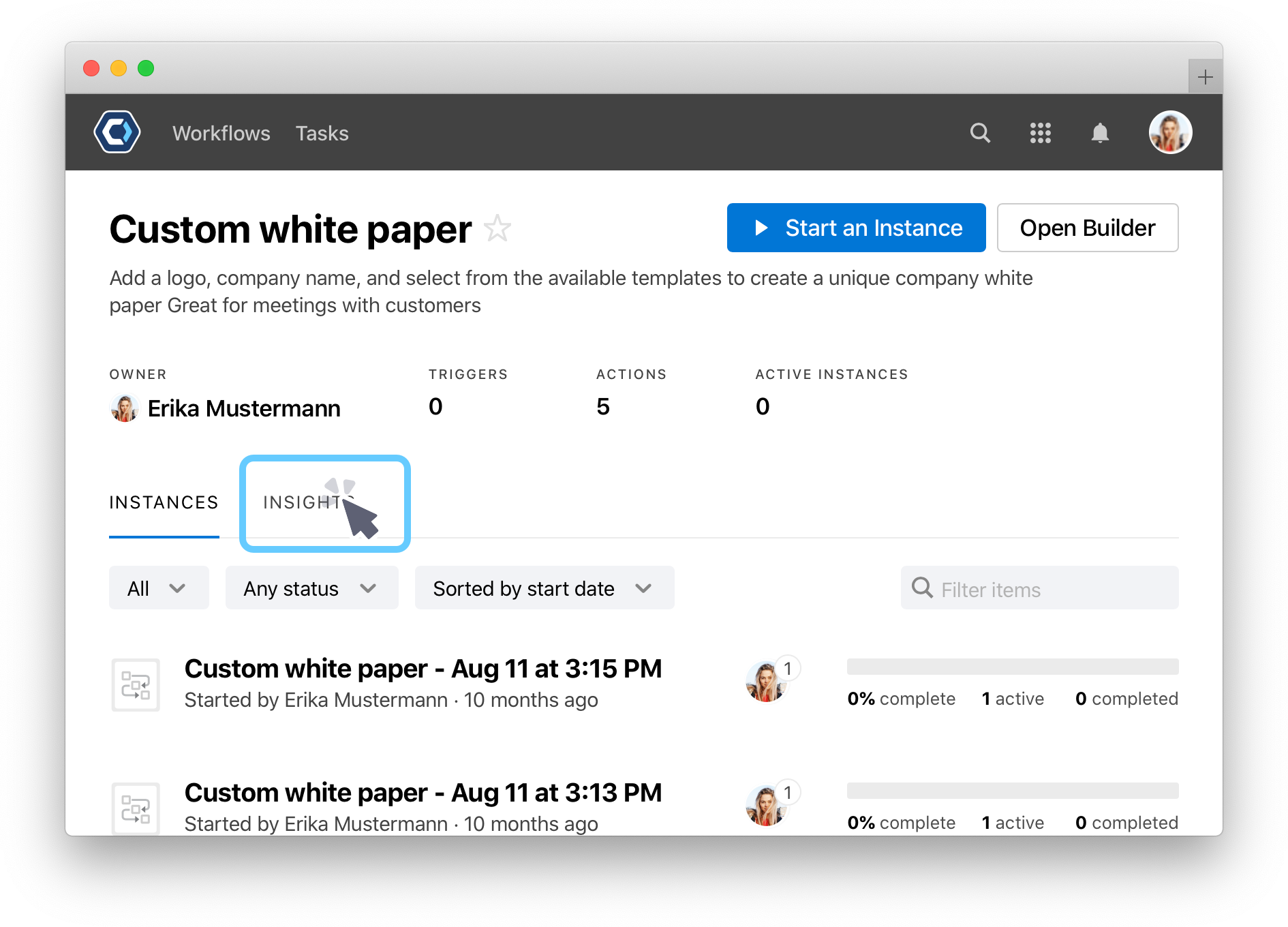
Task: Click '0% complete' on the 3:15 PM instance
Action: coord(901,699)
